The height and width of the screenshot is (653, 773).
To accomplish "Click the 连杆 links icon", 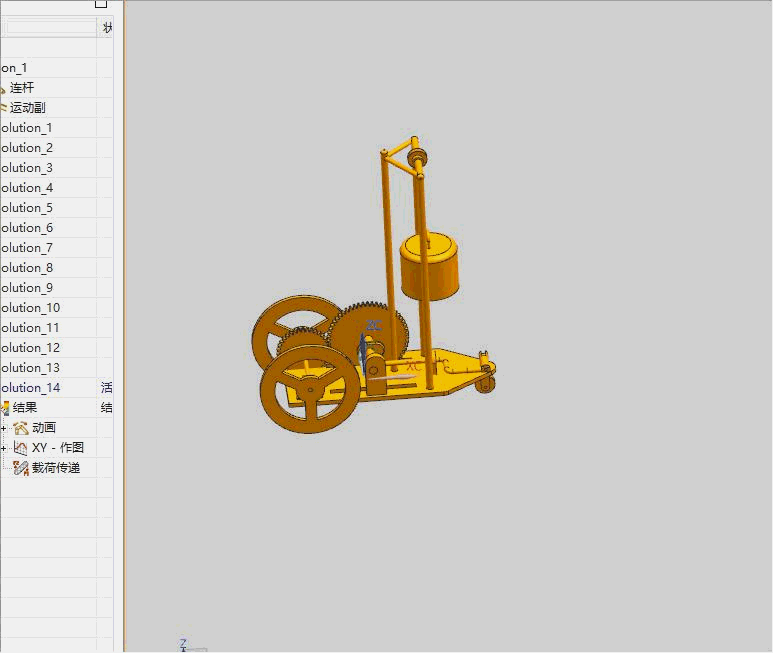I will (3, 88).
